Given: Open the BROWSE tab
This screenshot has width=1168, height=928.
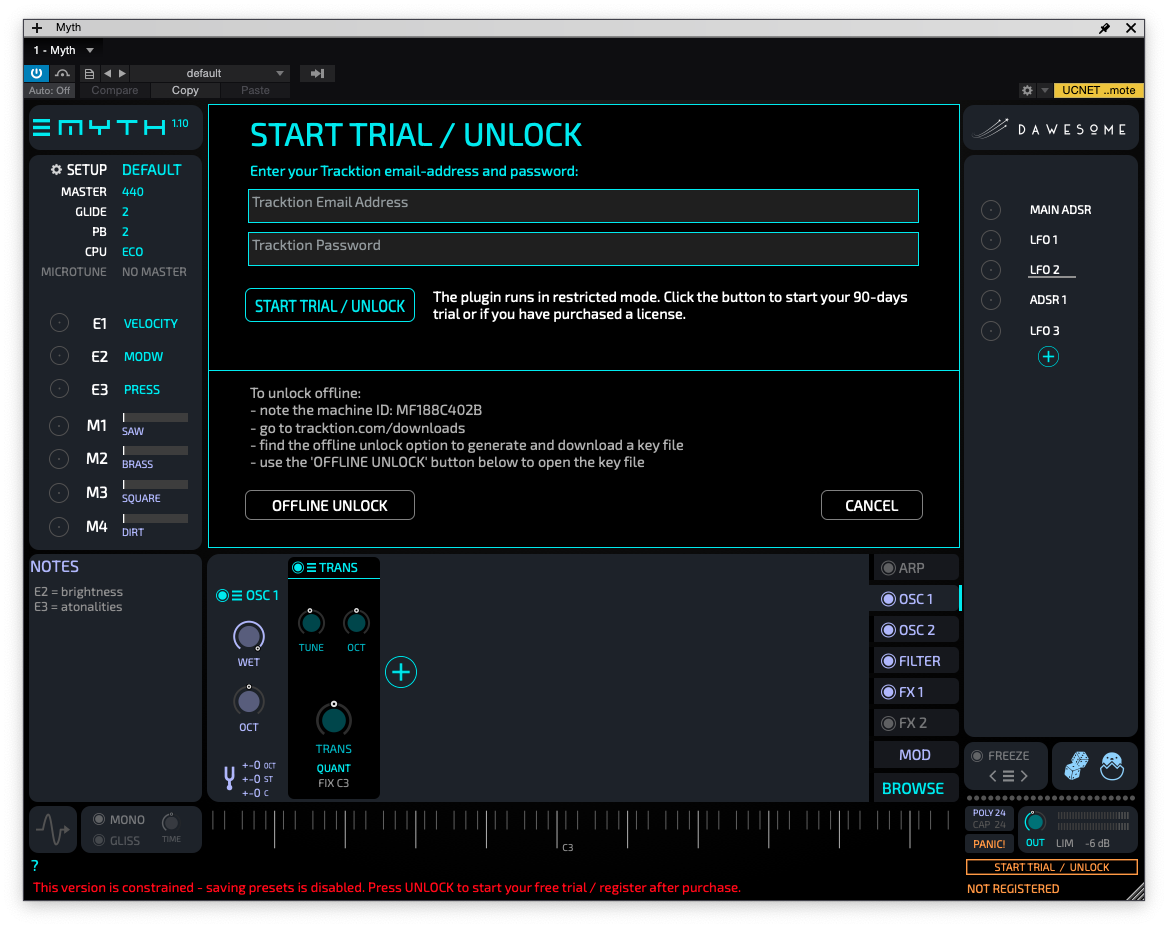Looking at the screenshot, I should [x=915, y=788].
